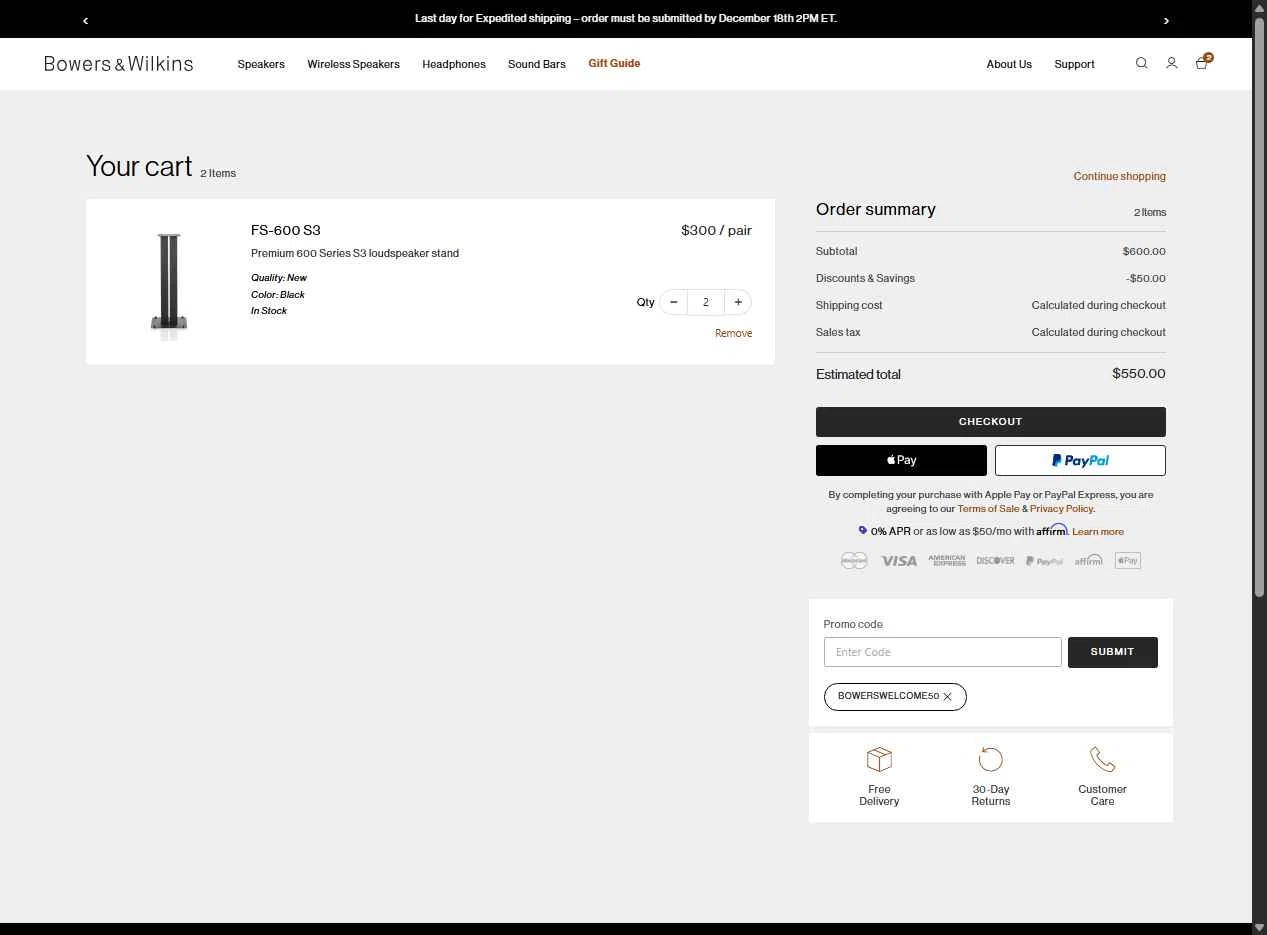Viewport: 1267px width, 935px height.
Task: Submit the promo code
Action: pyautogui.click(x=1112, y=652)
